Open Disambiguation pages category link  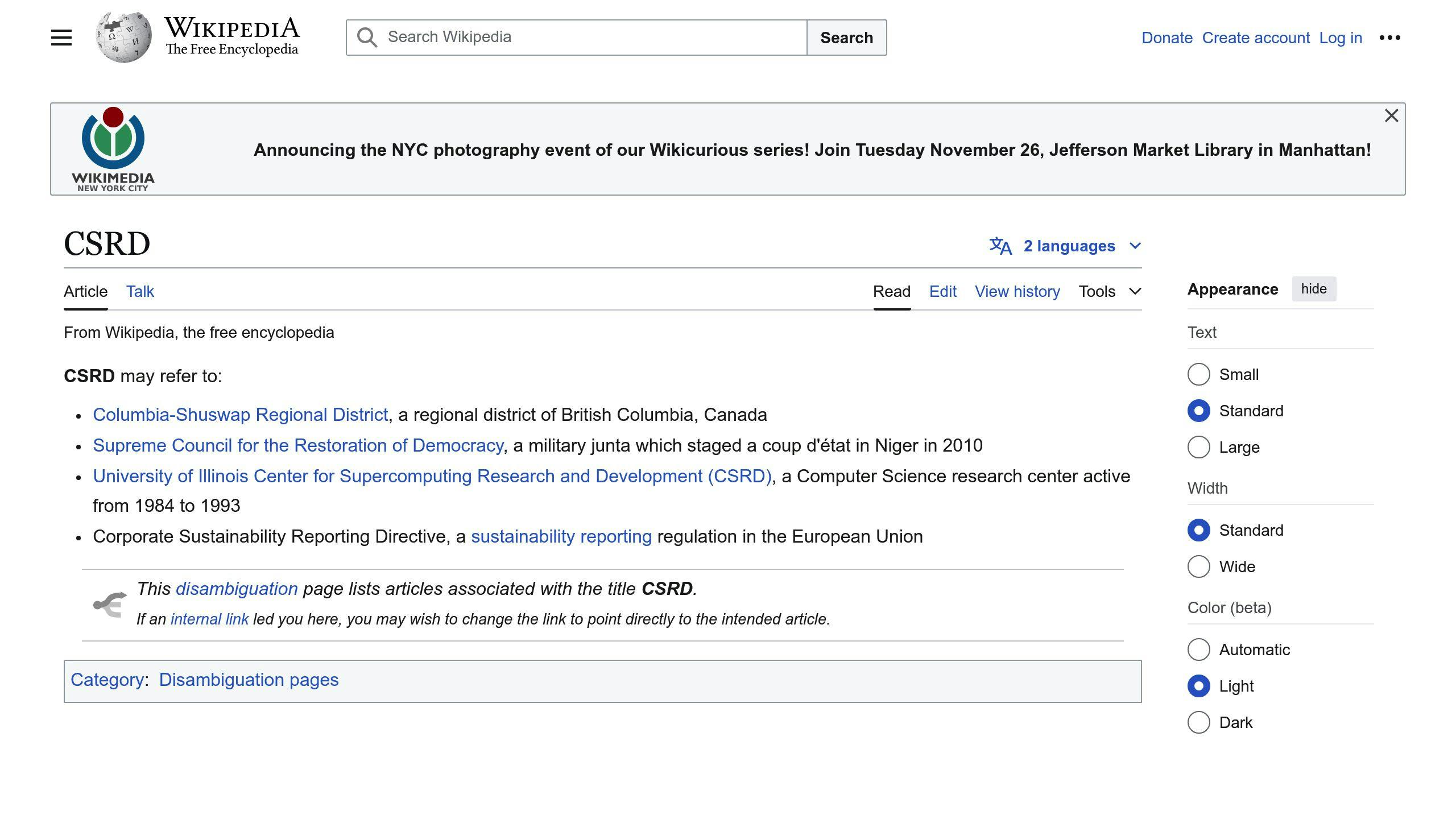[x=249, y=680]
